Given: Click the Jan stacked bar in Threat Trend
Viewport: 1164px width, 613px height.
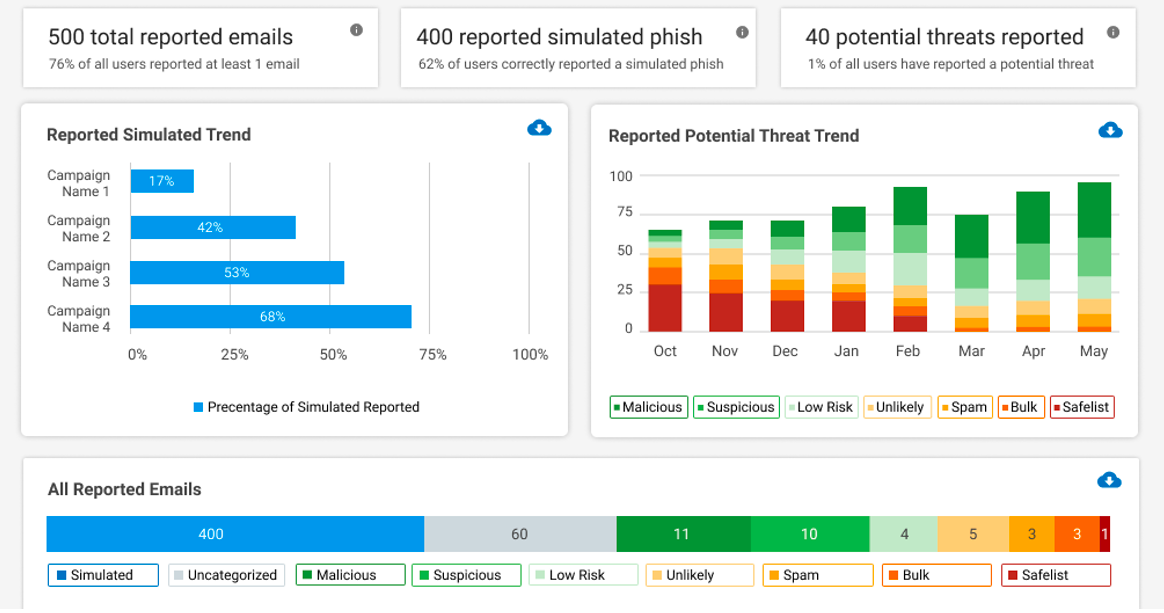Looking at the screenshot, I should [849, 269].
